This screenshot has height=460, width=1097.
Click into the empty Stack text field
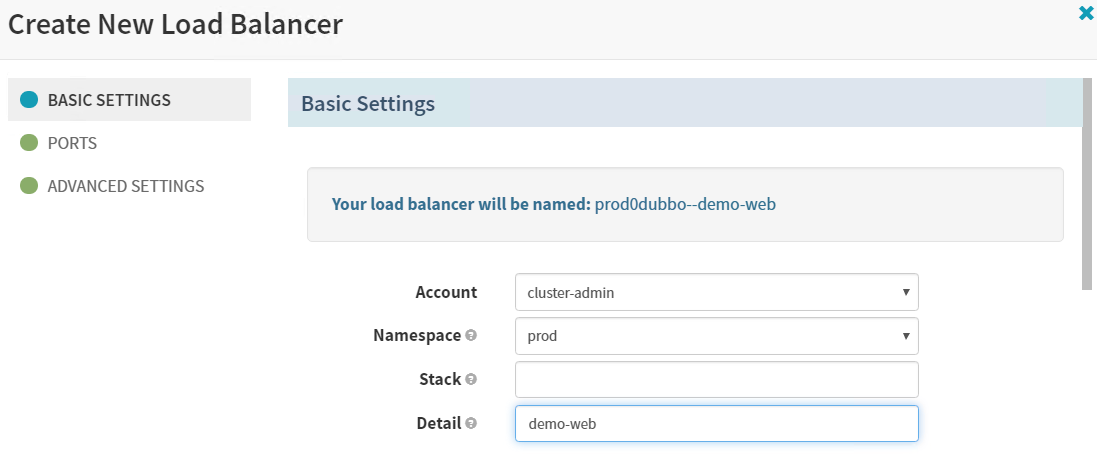point(716,380)
